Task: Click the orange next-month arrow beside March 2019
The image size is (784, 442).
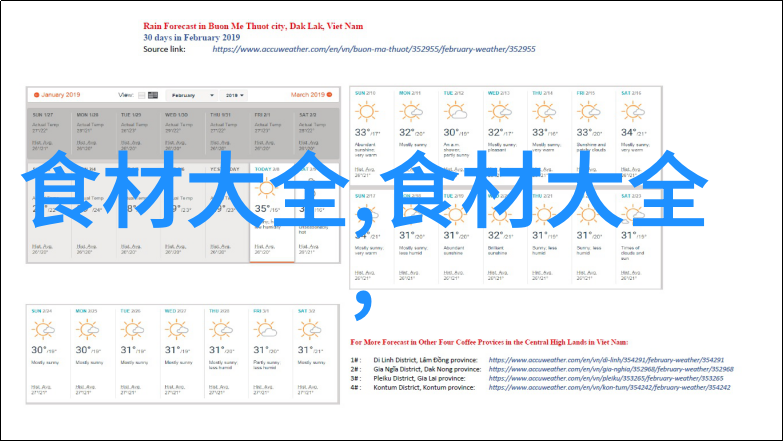Action: (330, 94)
